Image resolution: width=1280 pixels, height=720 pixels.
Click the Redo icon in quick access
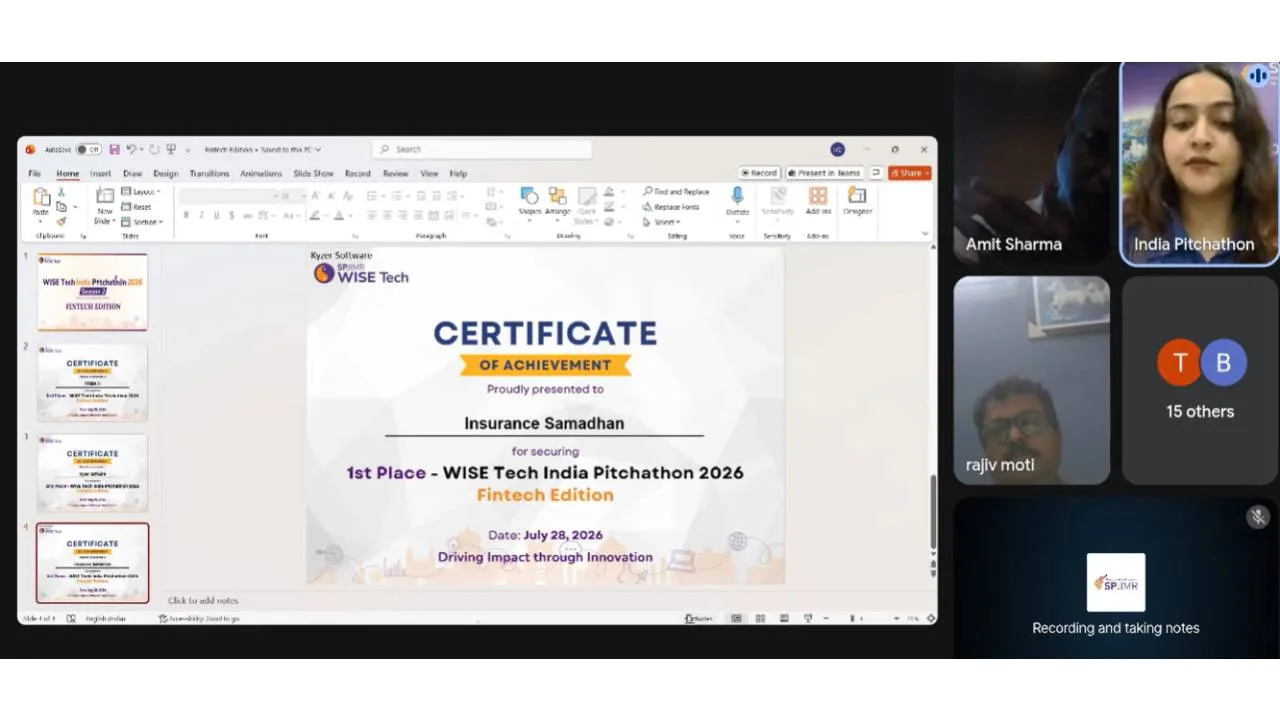pos(154,149)
